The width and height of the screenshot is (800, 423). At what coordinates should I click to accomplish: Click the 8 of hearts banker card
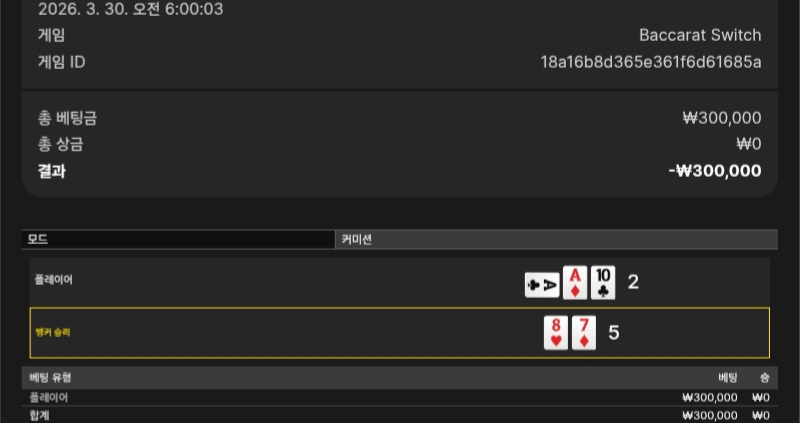(x=556, y=333)
